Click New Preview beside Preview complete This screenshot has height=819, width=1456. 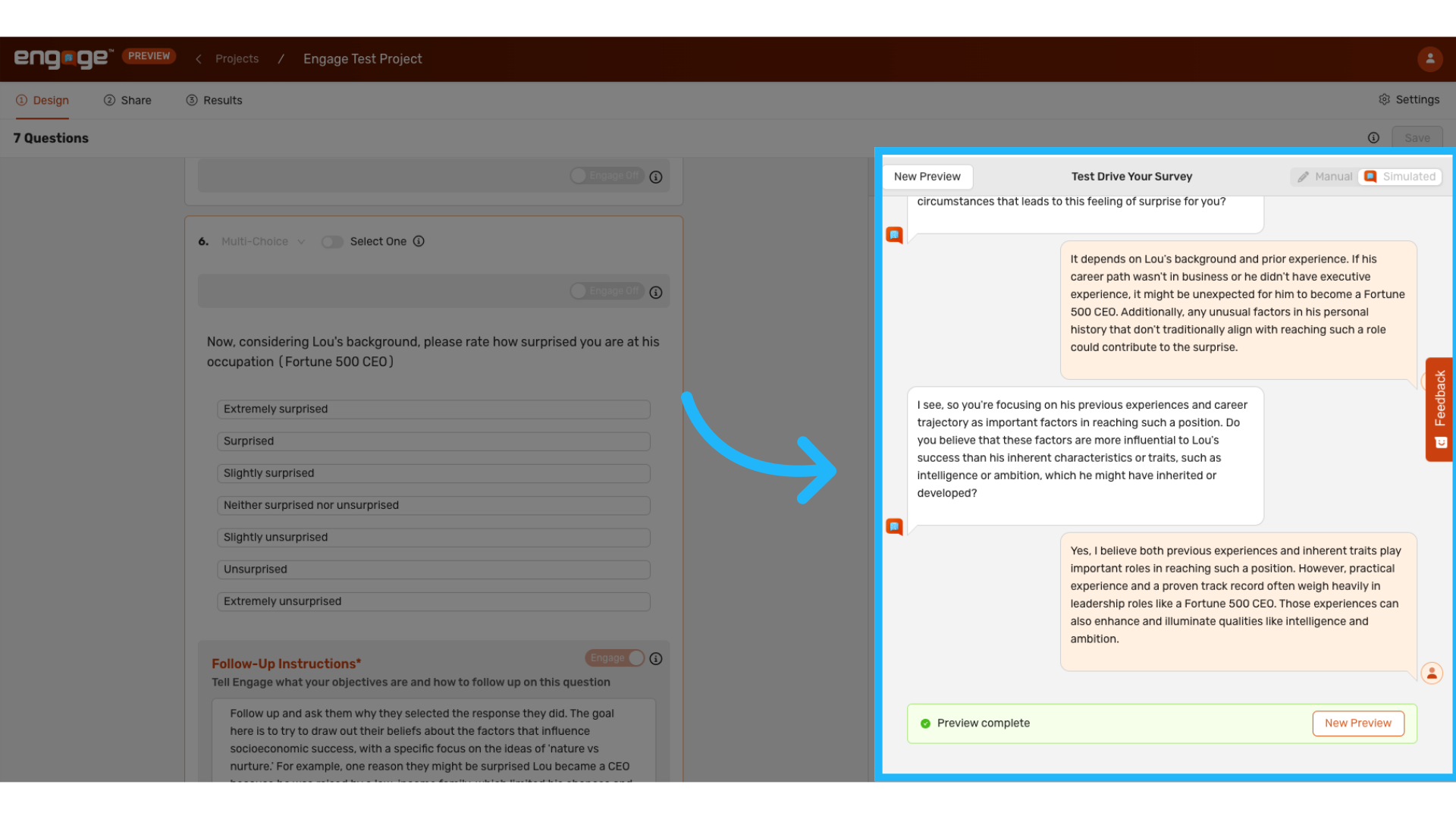(x=1357, y=723)
